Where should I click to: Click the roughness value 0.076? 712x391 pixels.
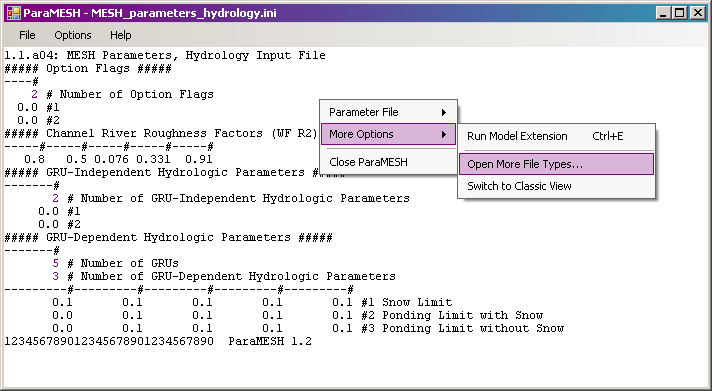112,159
